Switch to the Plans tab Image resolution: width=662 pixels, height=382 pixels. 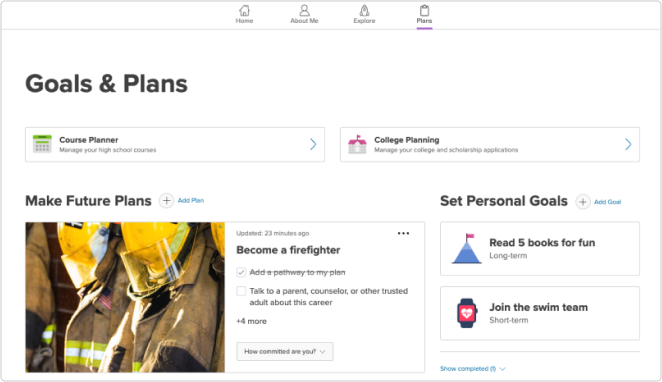pyautogui.click(x=424, y=15)
